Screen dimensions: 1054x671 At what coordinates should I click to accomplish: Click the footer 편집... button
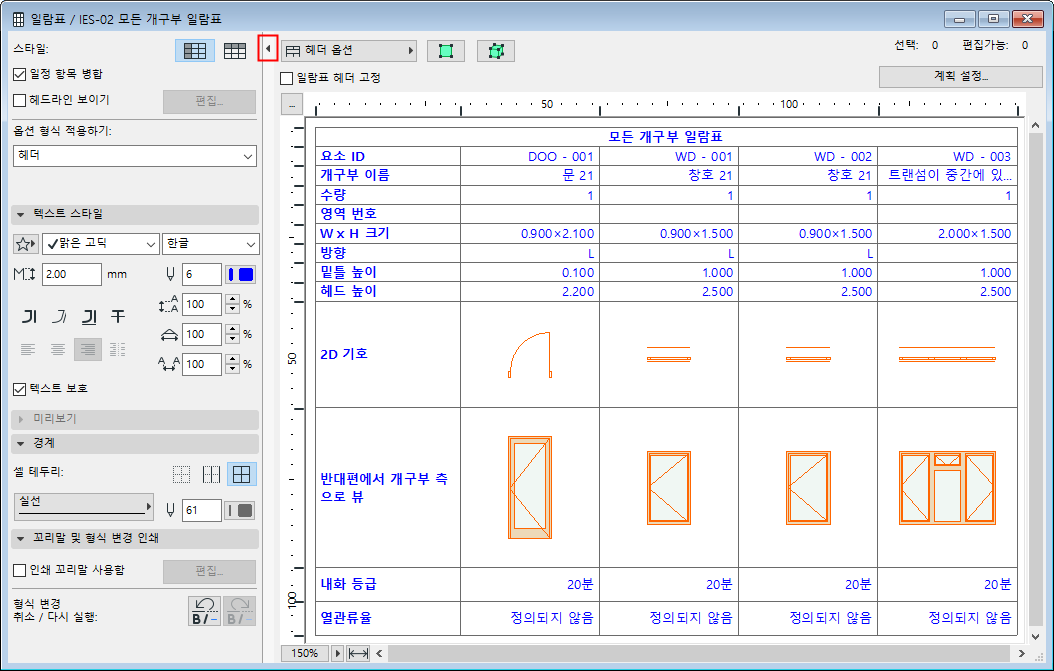tap(209, 571)
